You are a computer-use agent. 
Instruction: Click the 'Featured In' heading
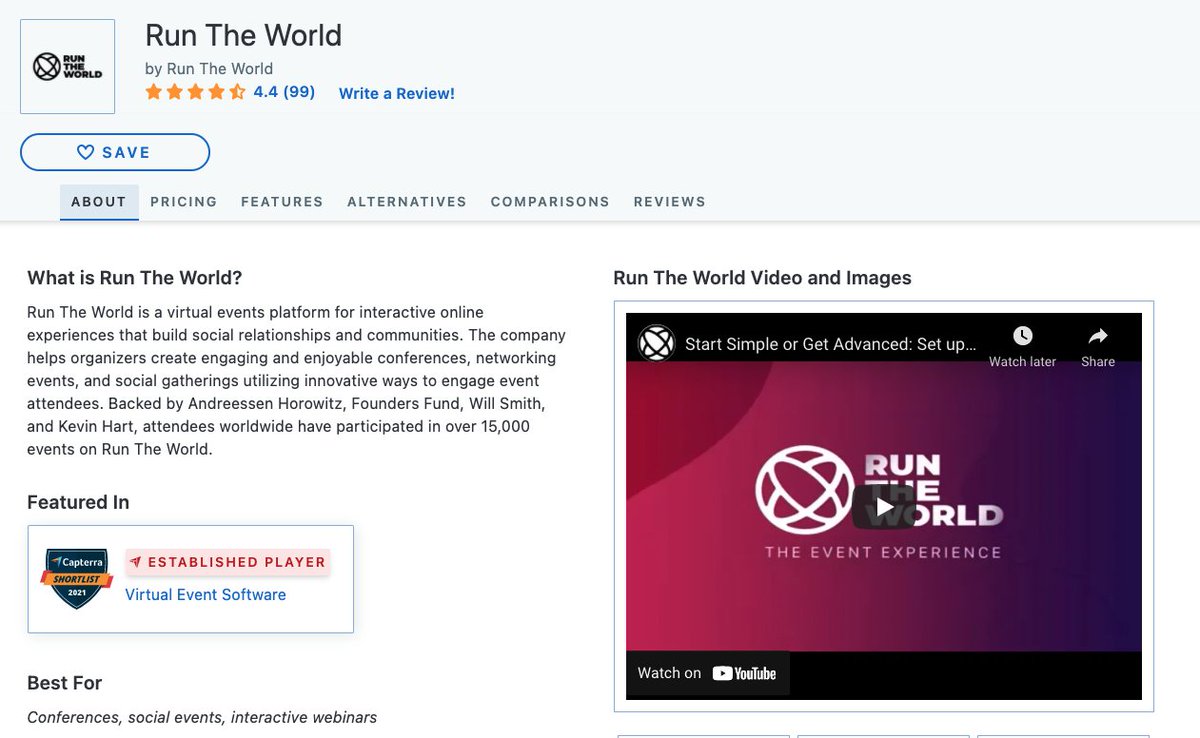click(x=78, y=502)
